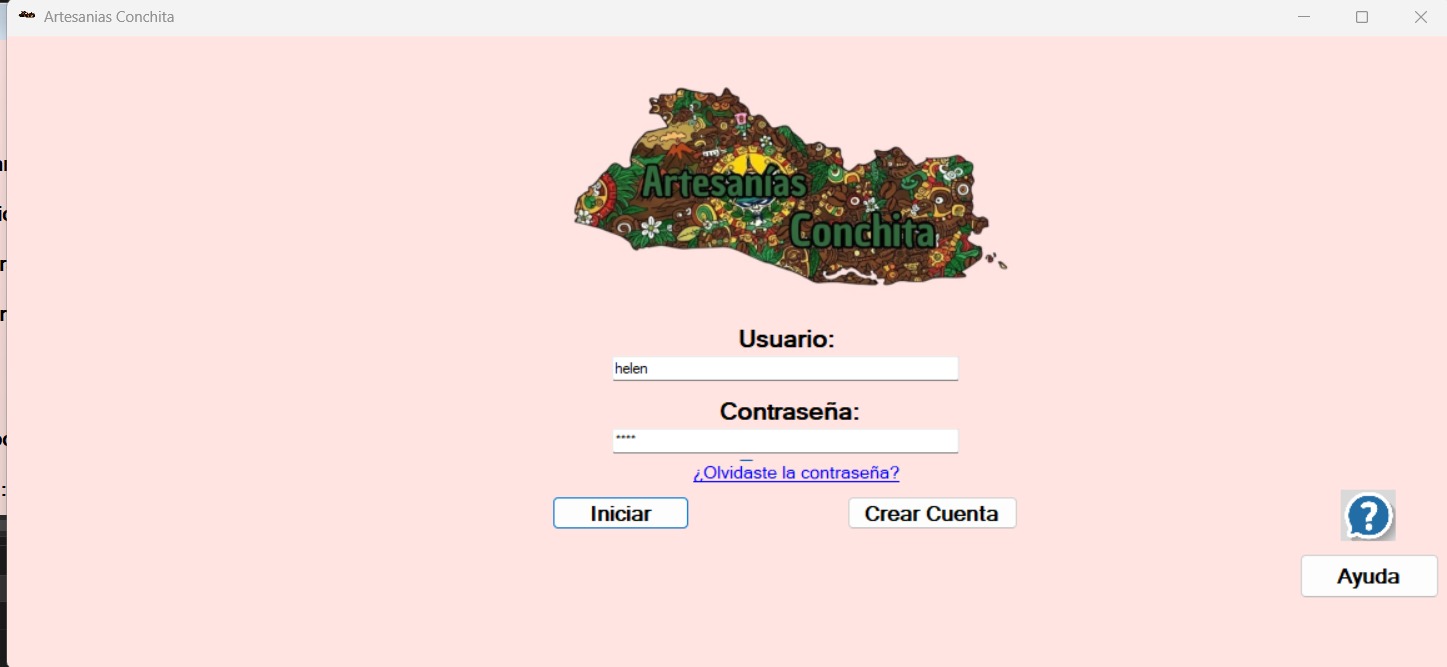Image resolution: width=1447 pixels, height=667 pixels.
Task: Minimize the Artesanias Conchita window
Action: (x=1304, y=17)
